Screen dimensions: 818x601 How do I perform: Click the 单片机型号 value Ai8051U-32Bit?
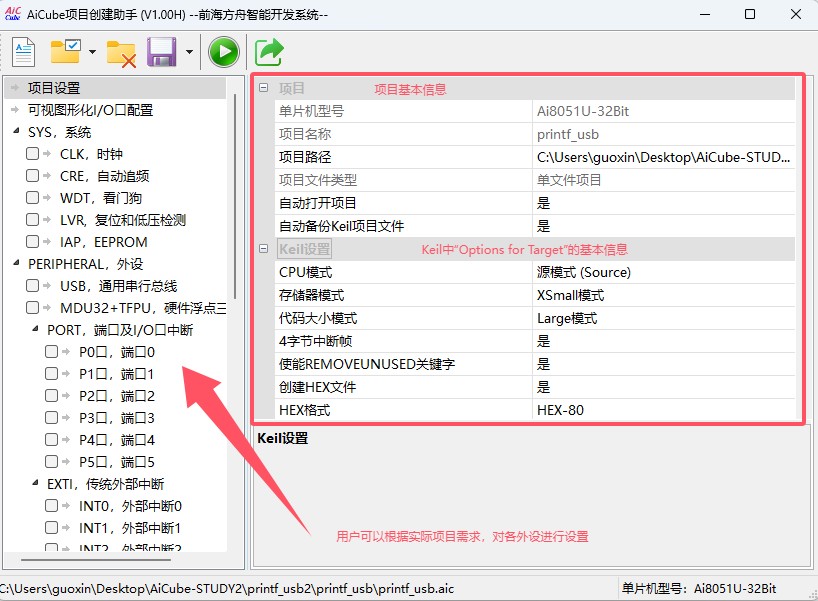(x=664, y=111)
